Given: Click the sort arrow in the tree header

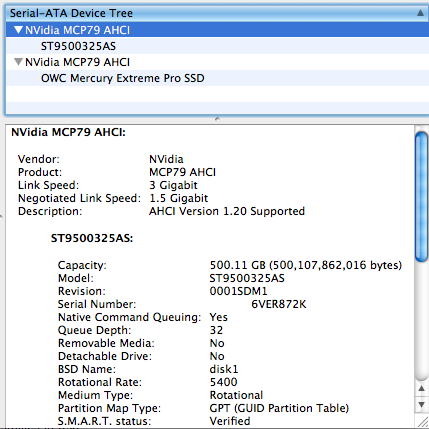Looking at the screenshot, I should click(421, 13).
